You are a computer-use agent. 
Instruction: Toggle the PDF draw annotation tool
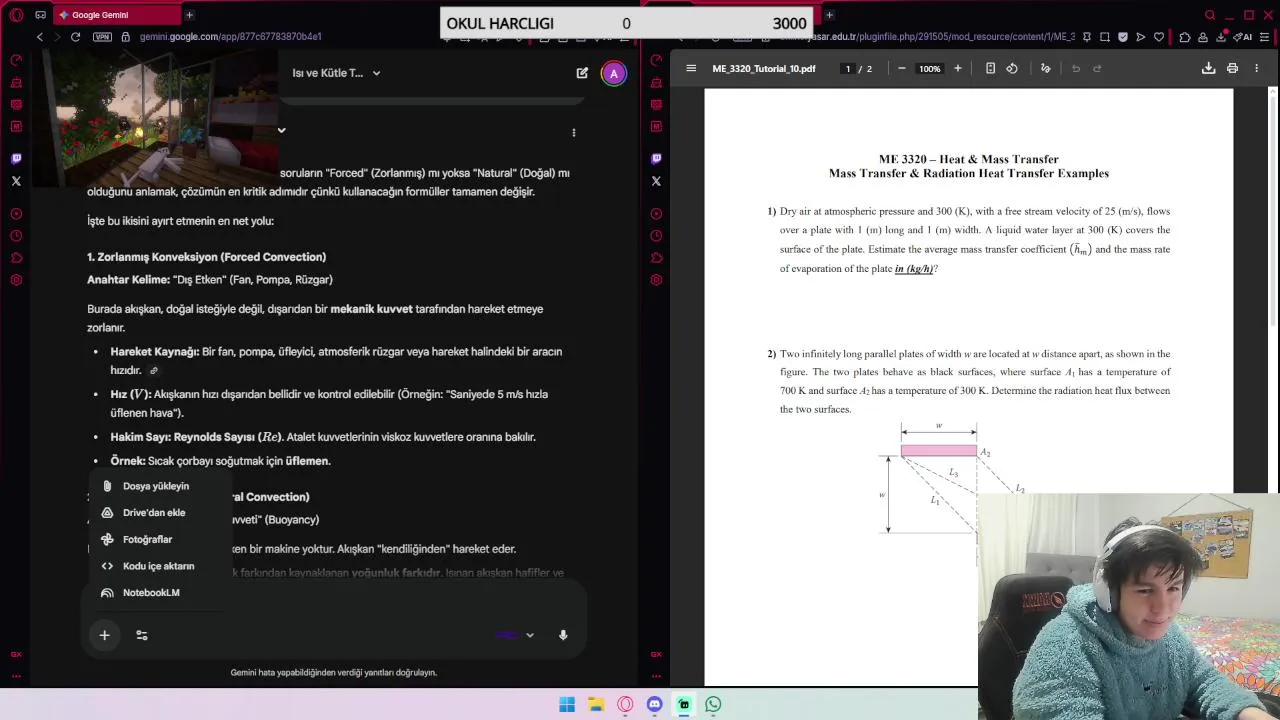(x=1045, y=69)
